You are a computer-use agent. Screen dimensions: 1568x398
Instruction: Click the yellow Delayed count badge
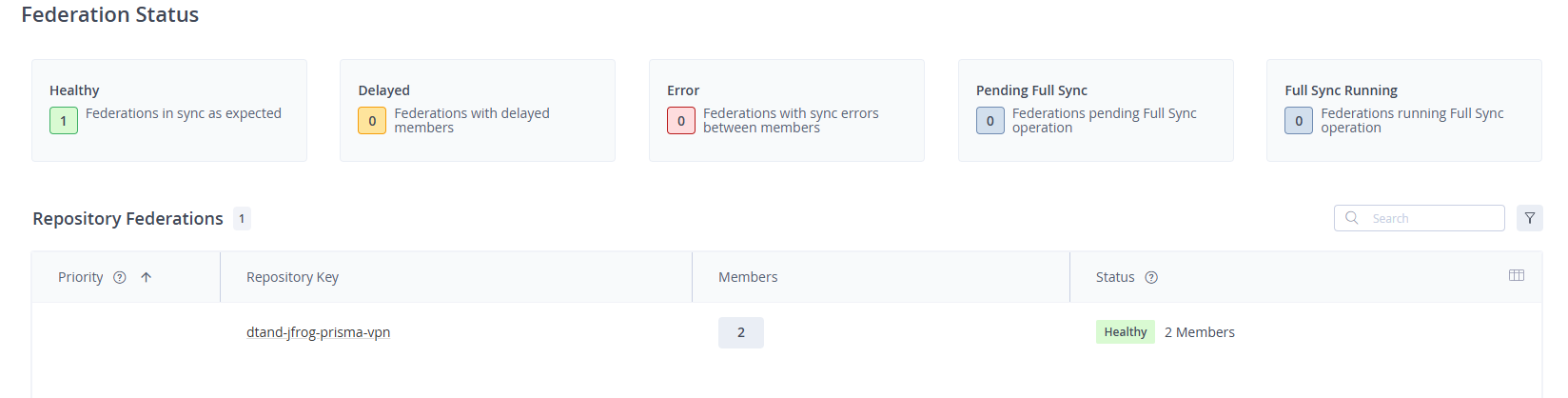pyautogui.click(x=372, y=121)
